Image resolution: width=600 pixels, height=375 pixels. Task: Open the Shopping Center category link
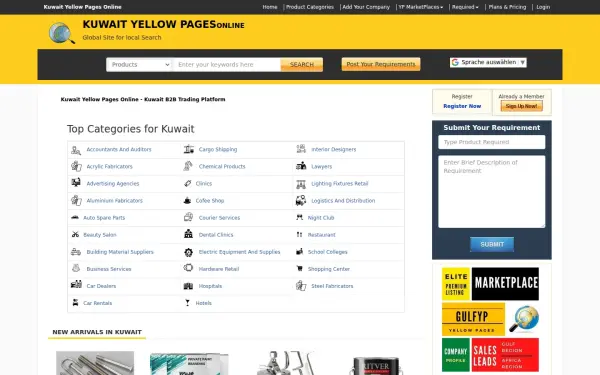point(329,269)
